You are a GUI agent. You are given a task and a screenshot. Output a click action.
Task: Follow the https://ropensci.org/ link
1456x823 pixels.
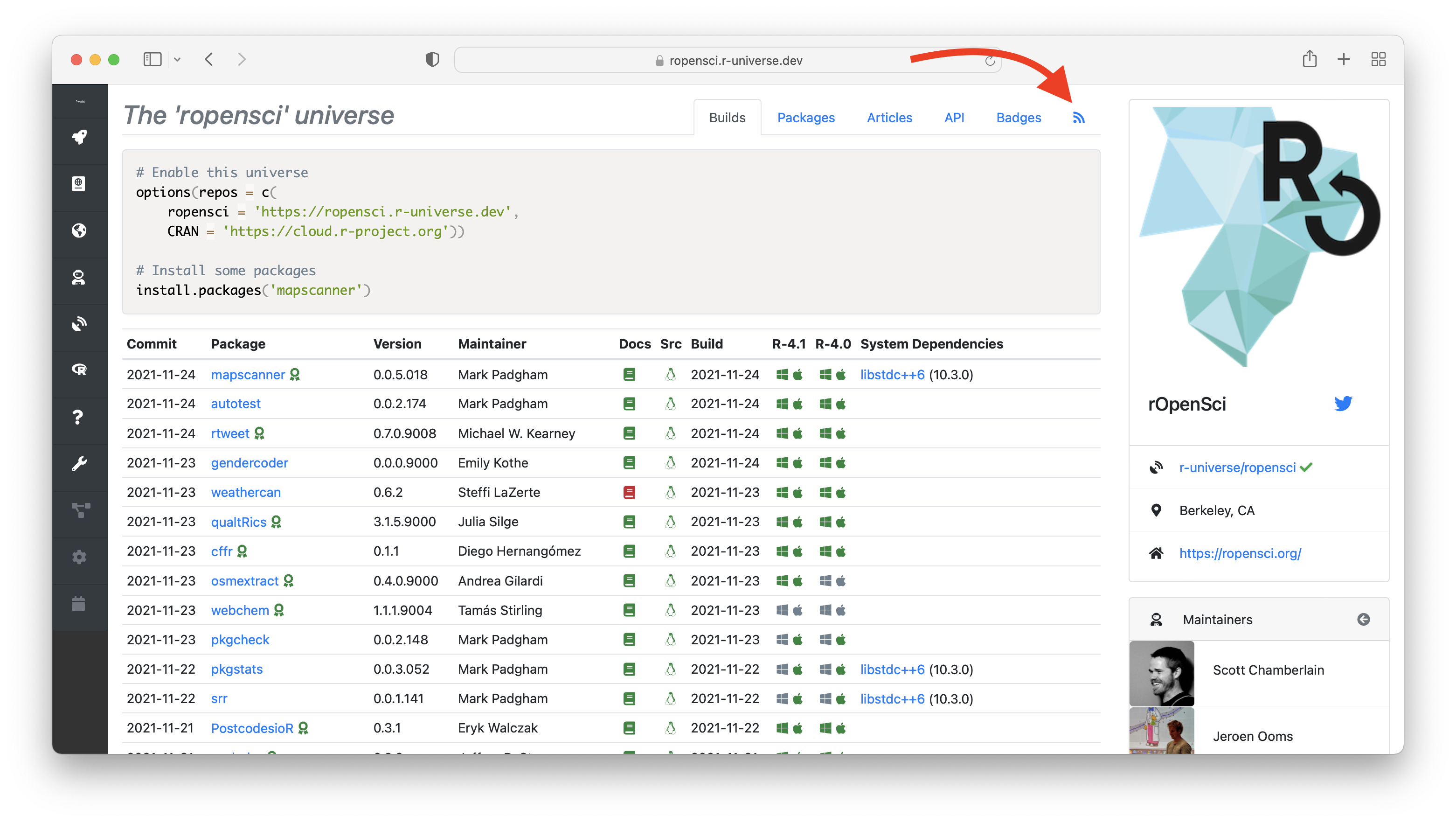1240,553
